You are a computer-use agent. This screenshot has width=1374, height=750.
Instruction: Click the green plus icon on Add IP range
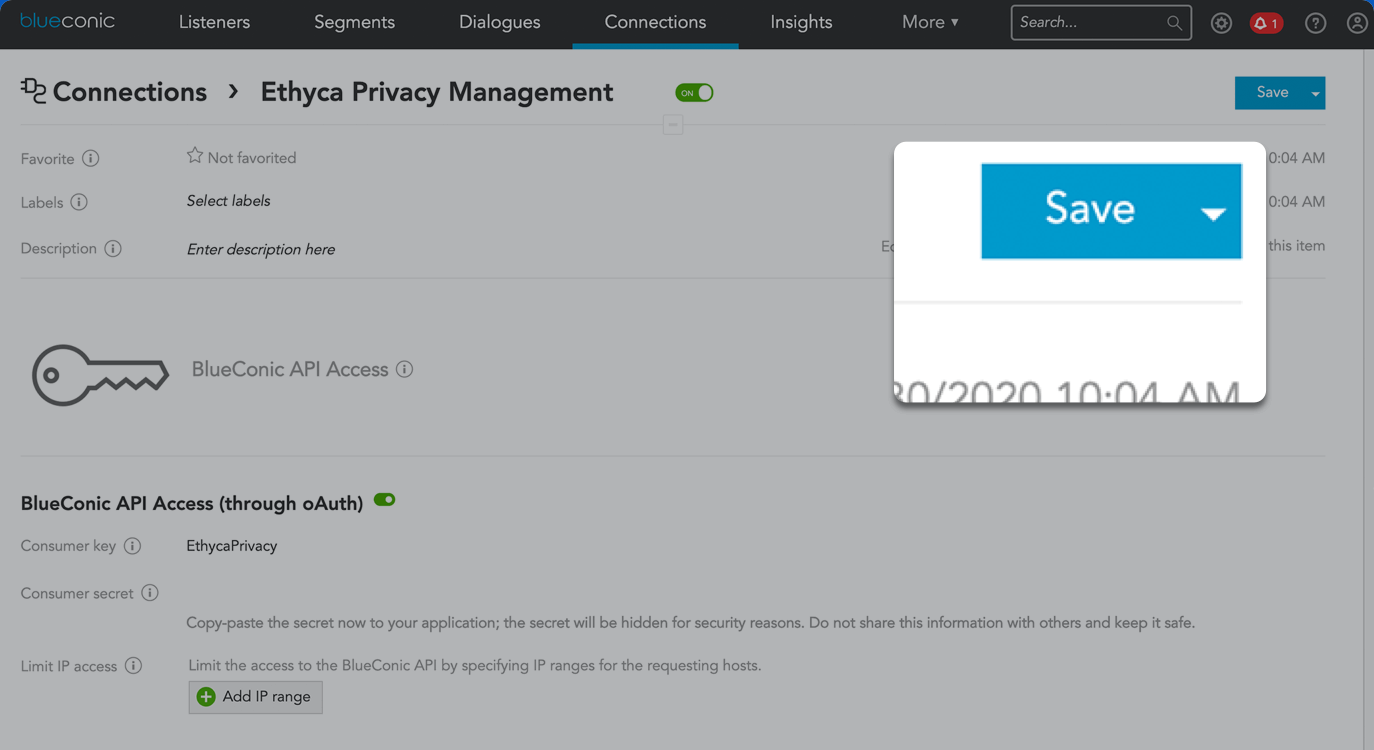[x=206, y=697]
